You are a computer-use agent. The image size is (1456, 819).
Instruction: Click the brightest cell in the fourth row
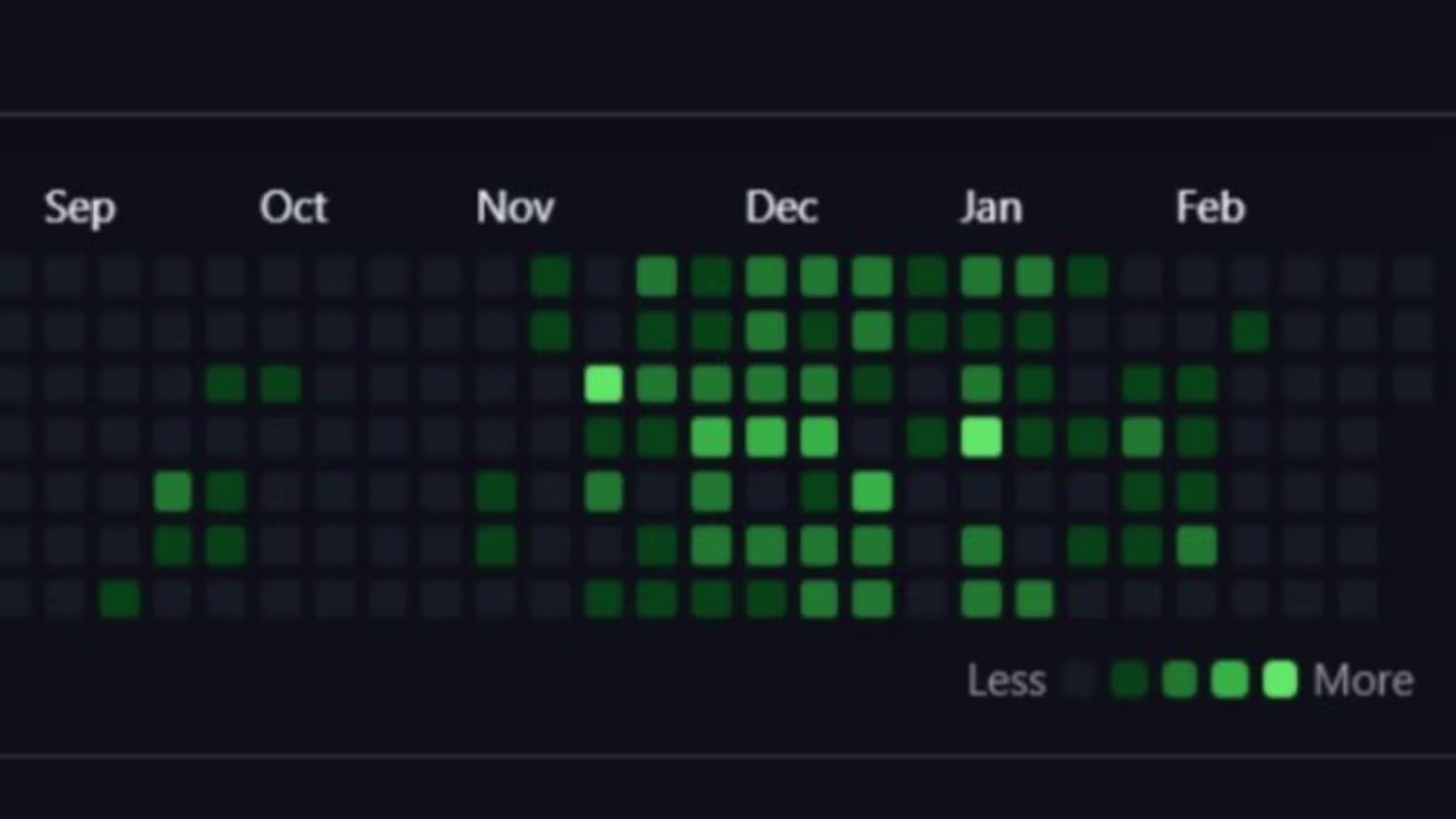click(981, 438)
